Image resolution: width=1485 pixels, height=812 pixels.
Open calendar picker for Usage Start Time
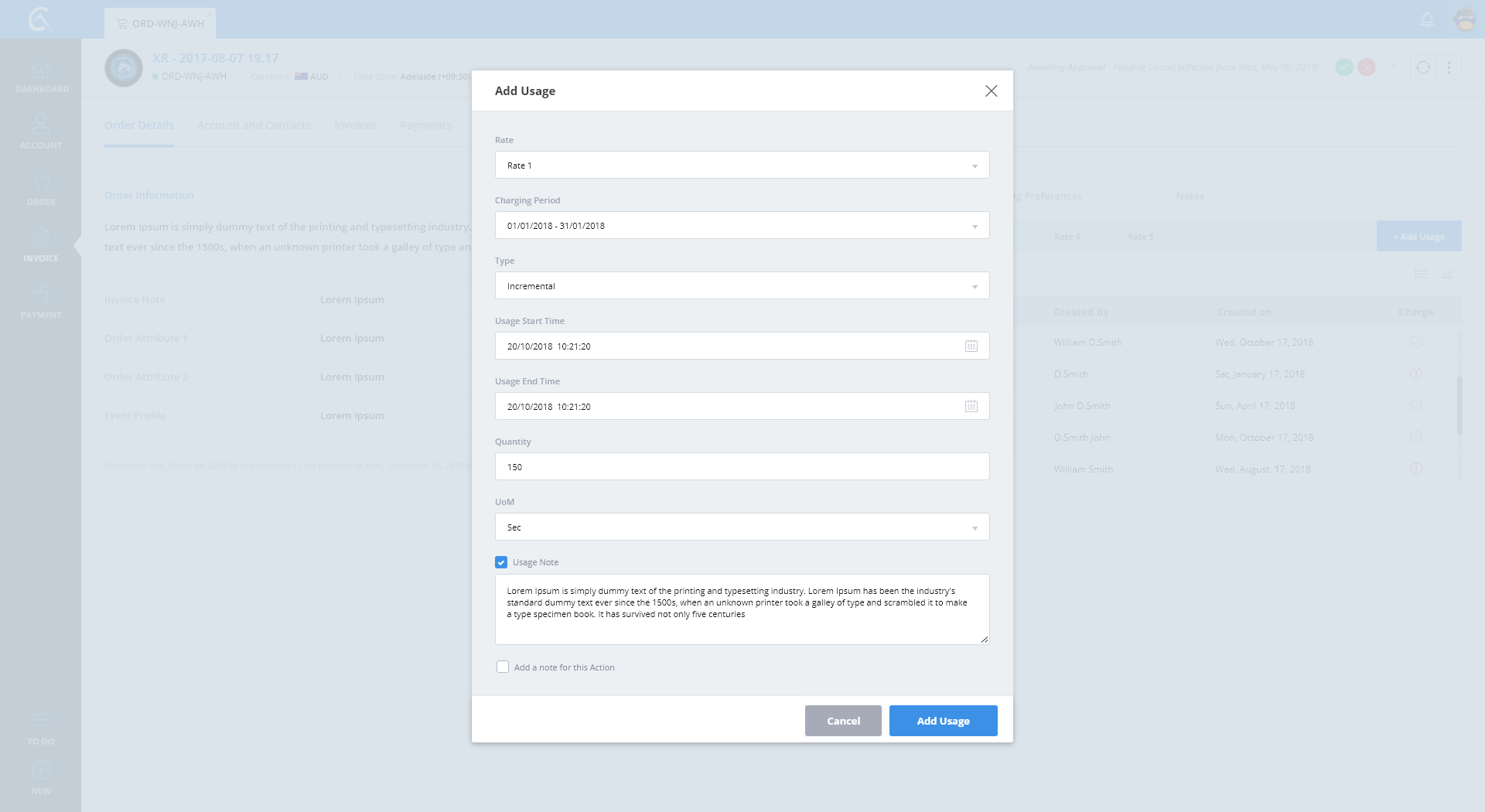click(971, 346)
